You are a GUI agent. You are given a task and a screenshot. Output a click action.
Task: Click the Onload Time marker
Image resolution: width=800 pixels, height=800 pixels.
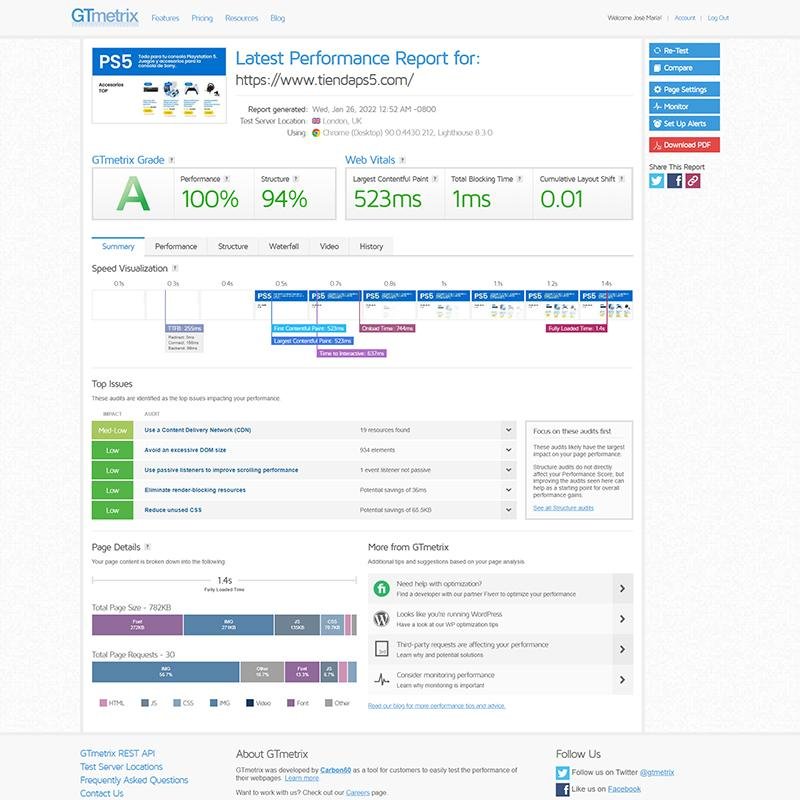click(387, 328)
